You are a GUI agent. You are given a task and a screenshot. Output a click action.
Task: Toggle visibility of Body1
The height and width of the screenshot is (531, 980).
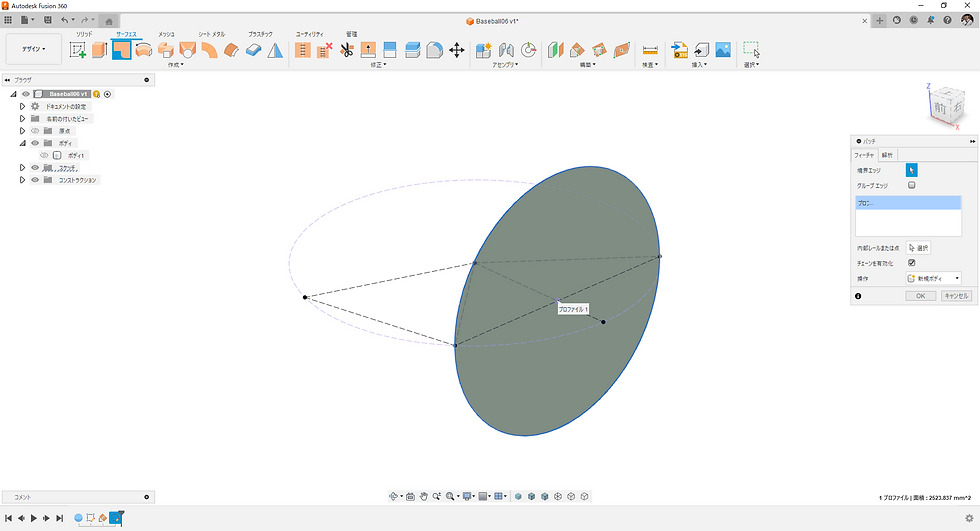44,156
